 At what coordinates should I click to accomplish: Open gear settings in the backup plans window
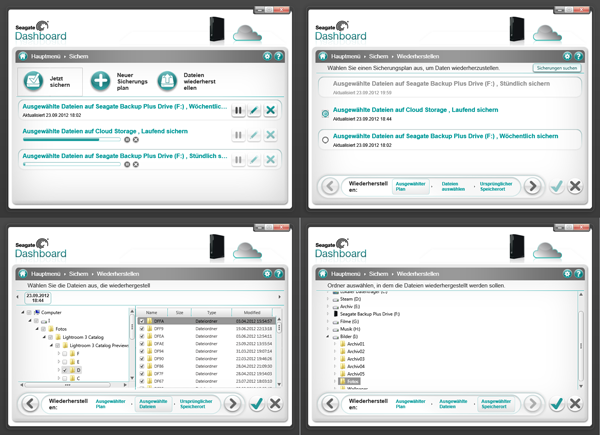(x=267, y=56)
